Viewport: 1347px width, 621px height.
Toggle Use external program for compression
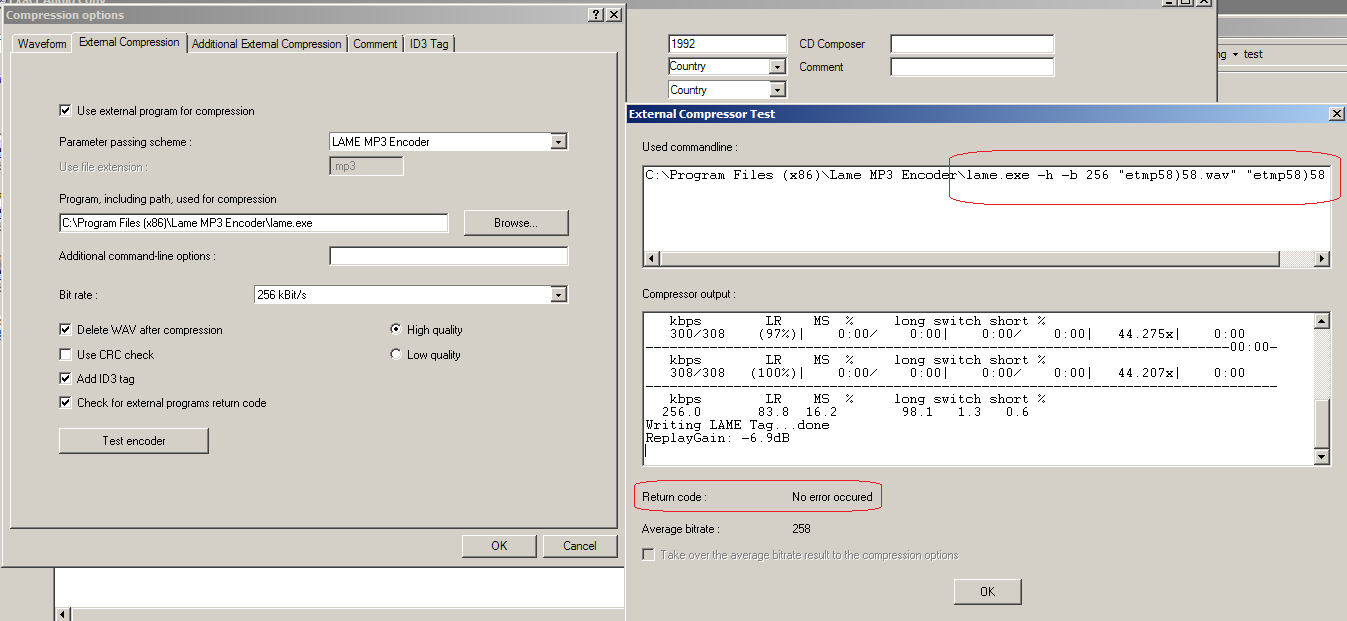[x=65, y=111]
